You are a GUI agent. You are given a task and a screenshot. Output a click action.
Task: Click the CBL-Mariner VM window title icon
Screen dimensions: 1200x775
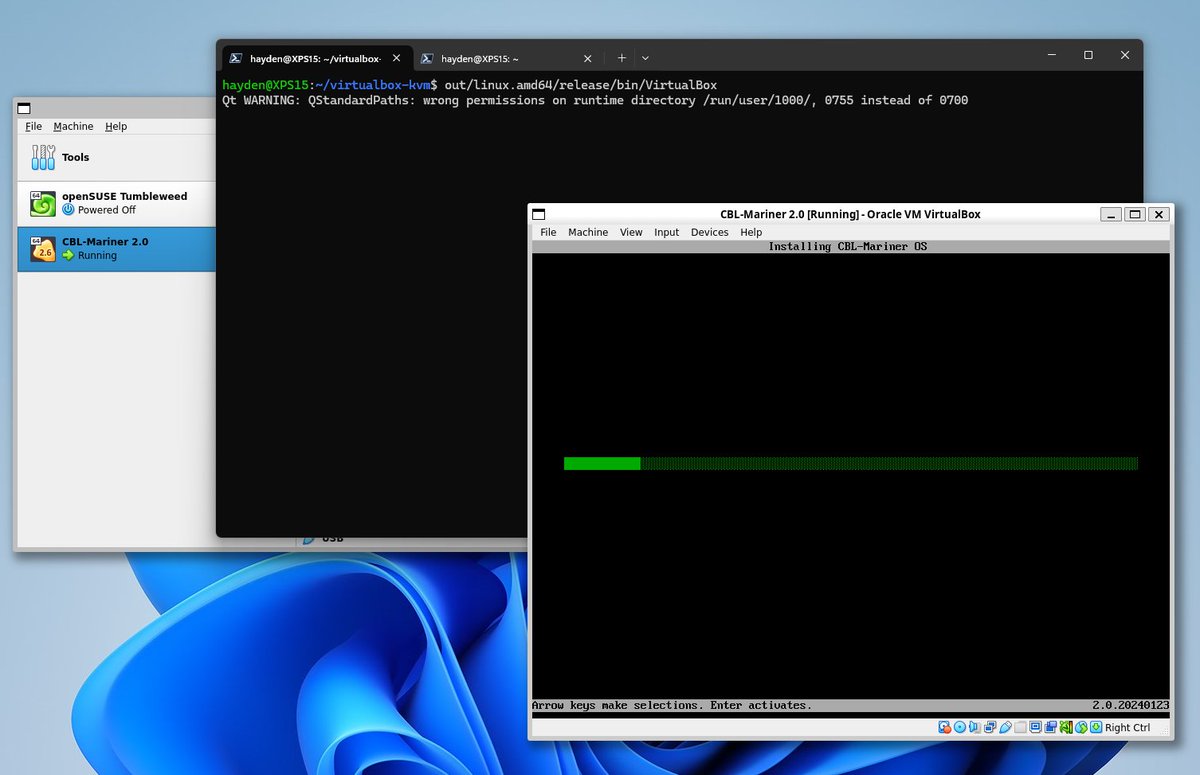pyautogui.click(x=538, y=214)
